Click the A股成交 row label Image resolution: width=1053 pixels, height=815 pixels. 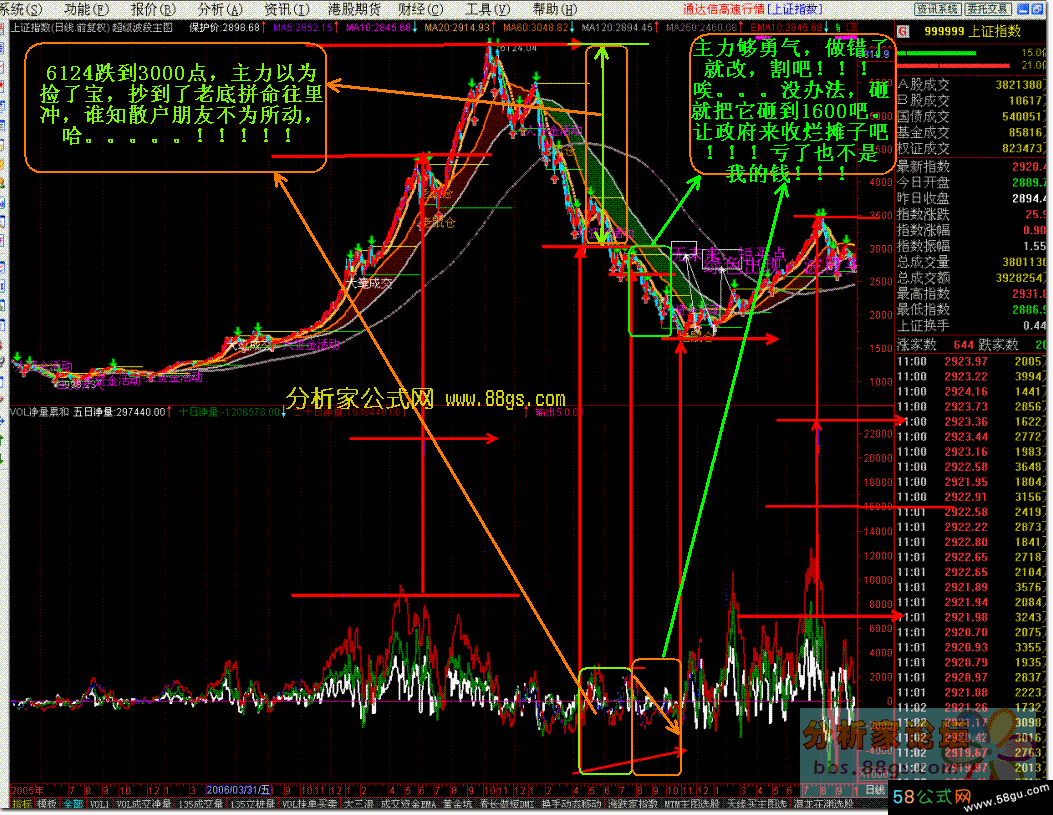[x=923, y=85]
